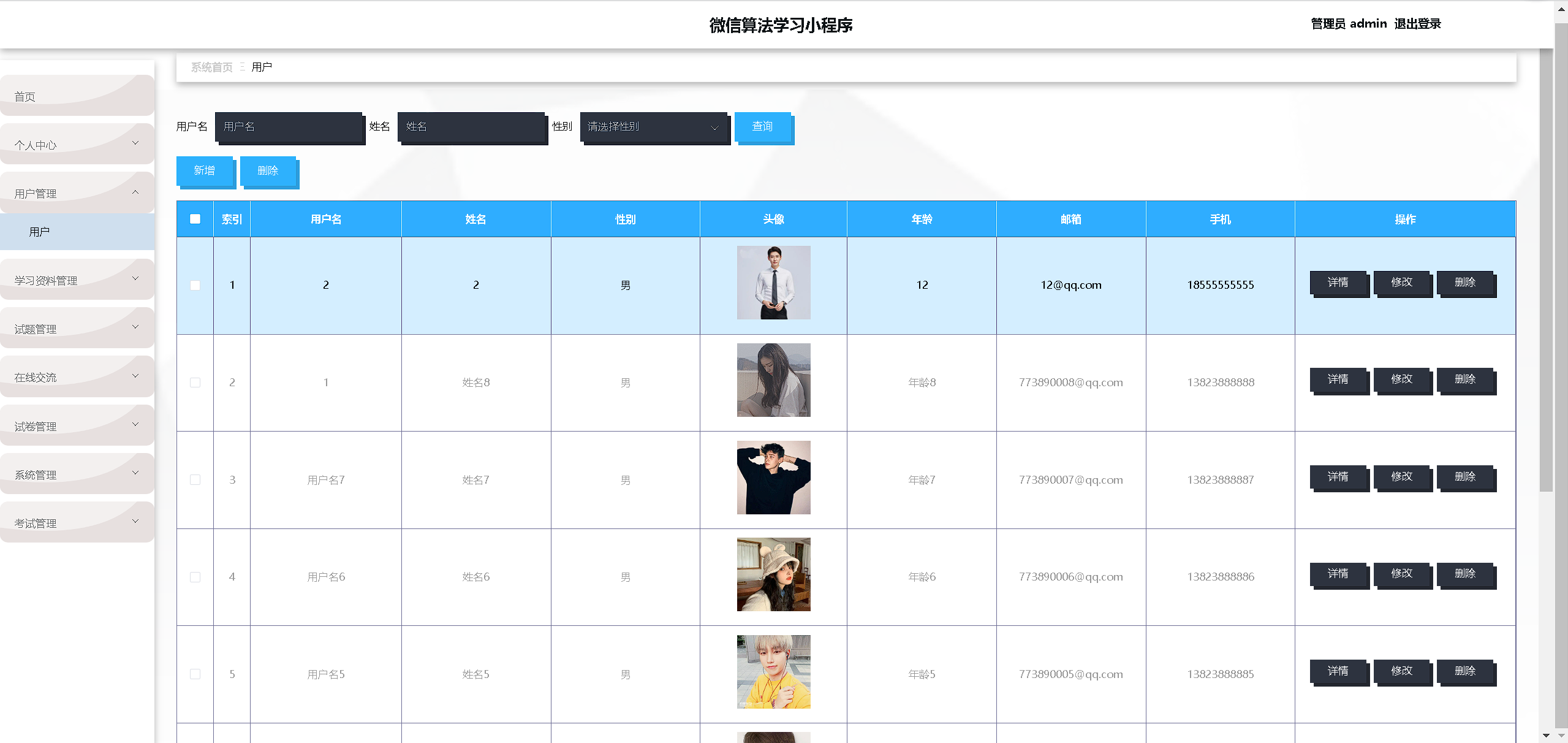Click the avatar photo in index 1 row
Viewport: 1568px width, 743px height.
(x=773, y=283)
